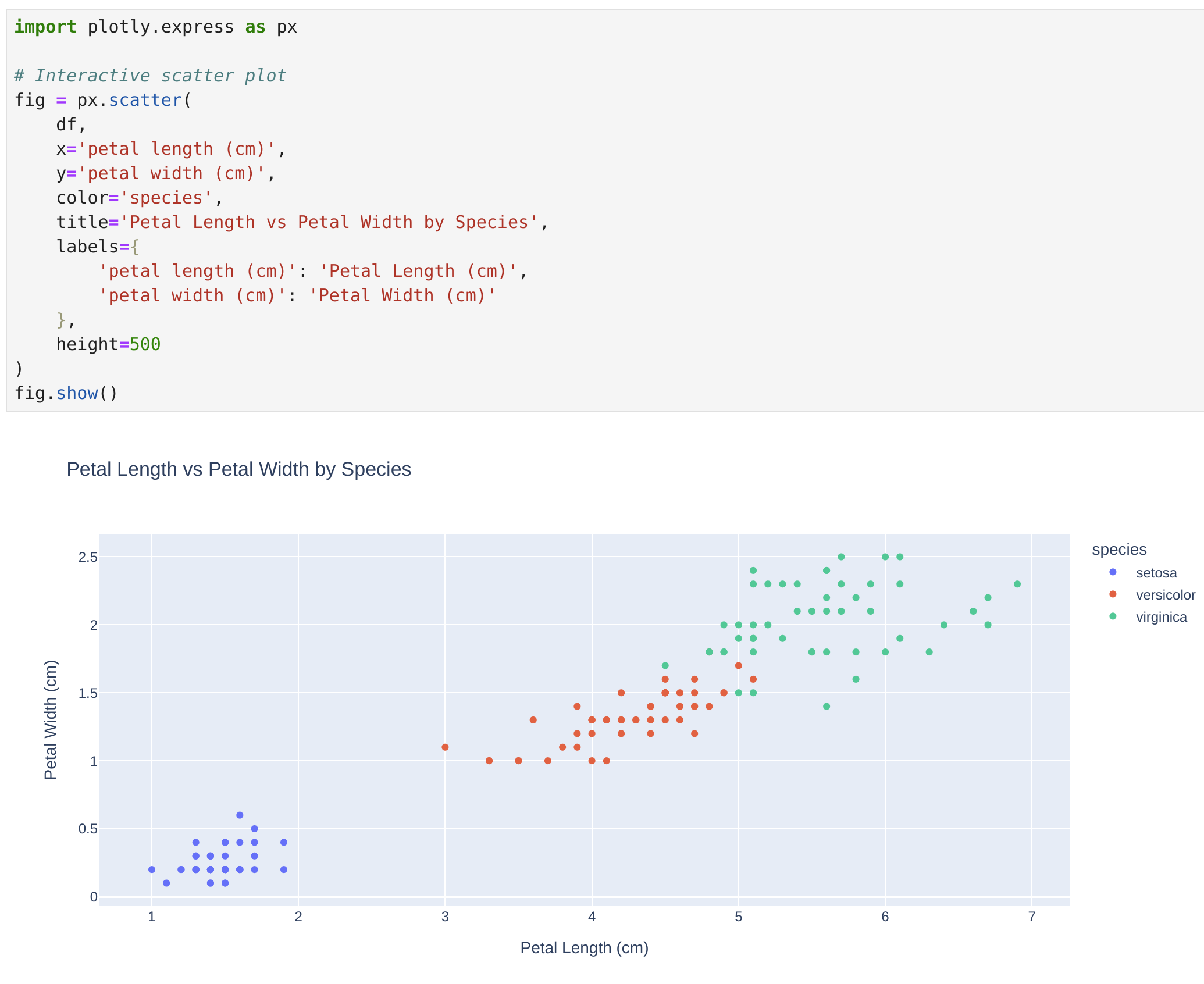Click the height value 500 in code
This screenshot has width=1204, height=984.
pos(145,344)
